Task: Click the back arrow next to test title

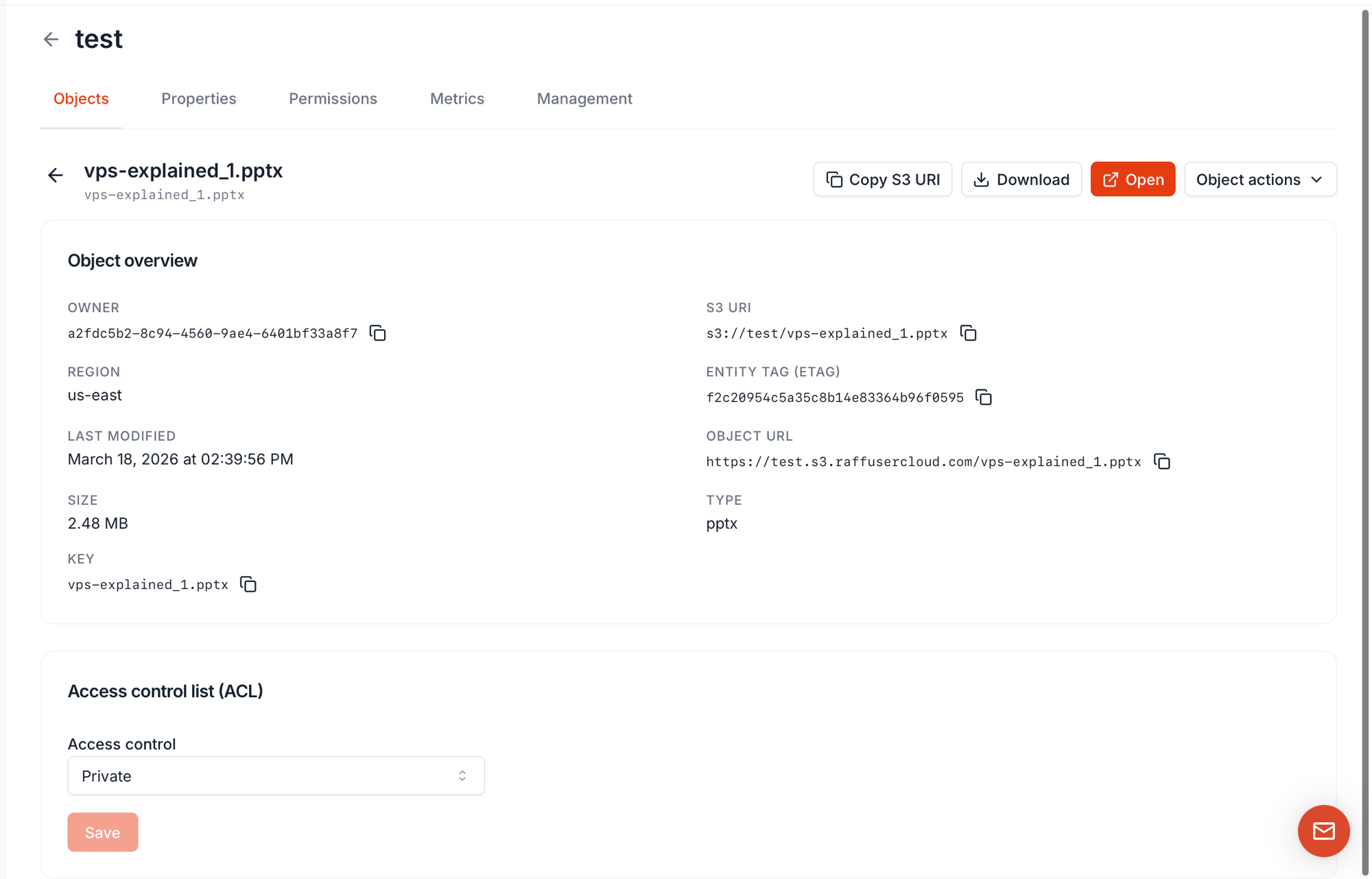Action: pos(51,39)
